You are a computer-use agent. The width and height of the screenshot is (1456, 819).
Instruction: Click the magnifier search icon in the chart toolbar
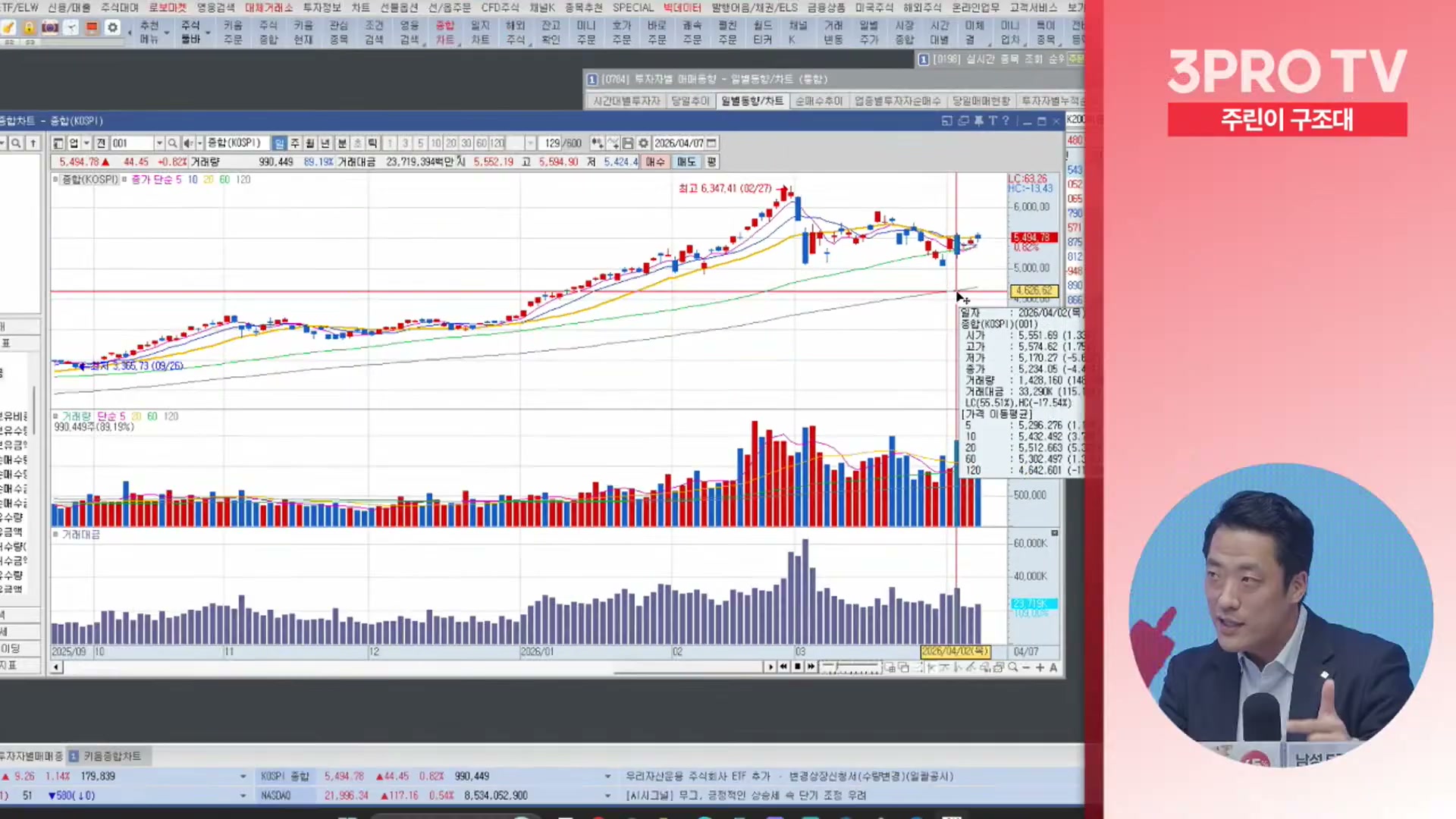tap(172, 143)
